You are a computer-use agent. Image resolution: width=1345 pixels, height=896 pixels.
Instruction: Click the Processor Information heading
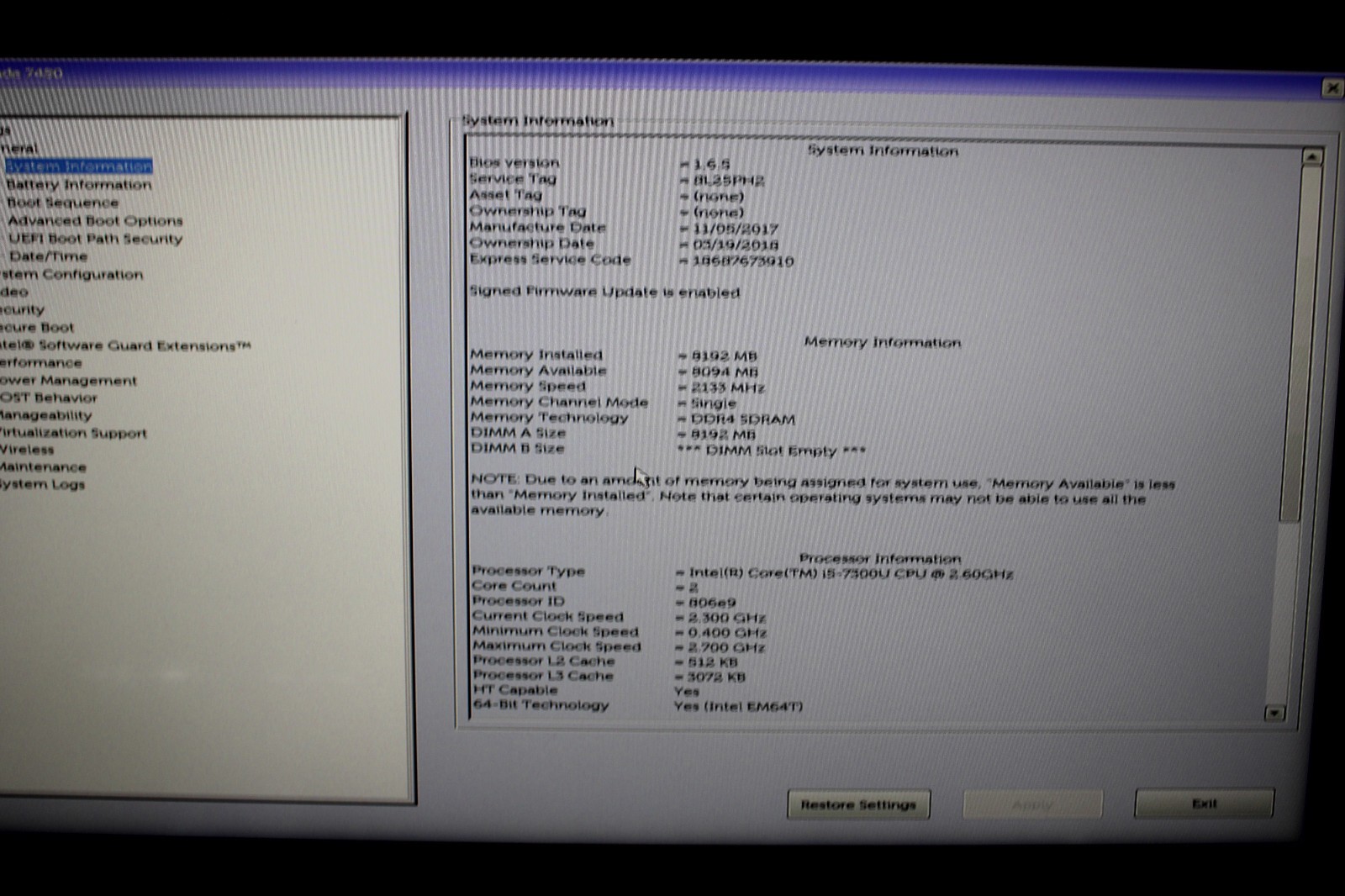pos(880,558)
